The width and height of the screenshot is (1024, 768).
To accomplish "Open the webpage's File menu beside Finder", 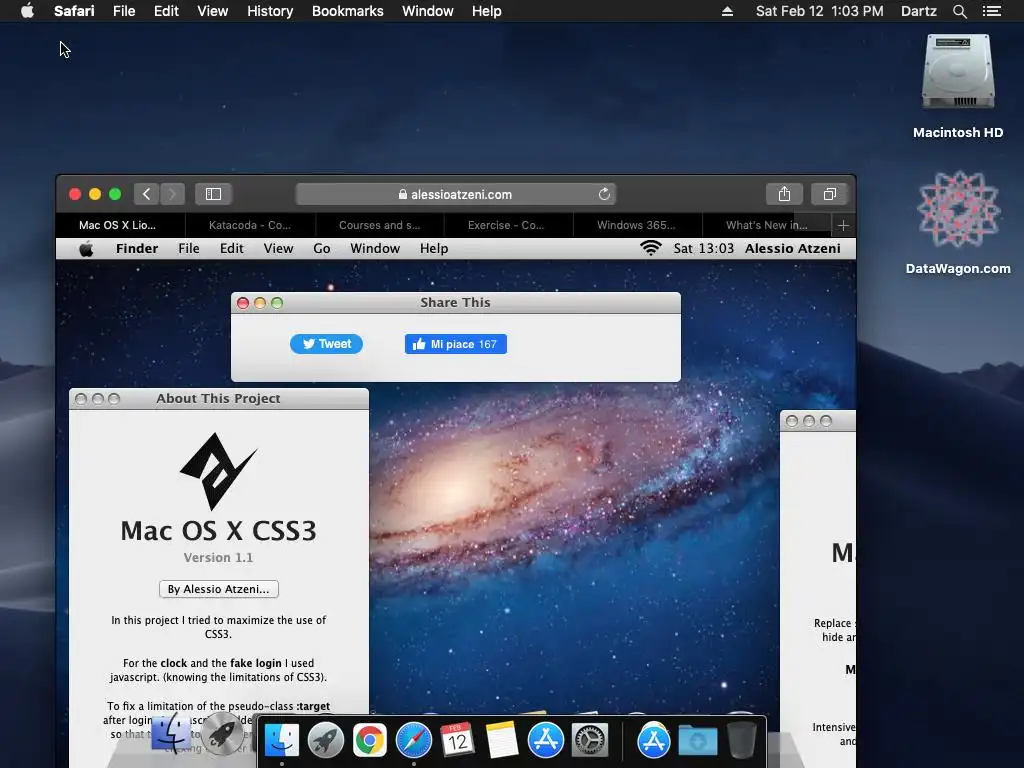I will click(189, 249).
